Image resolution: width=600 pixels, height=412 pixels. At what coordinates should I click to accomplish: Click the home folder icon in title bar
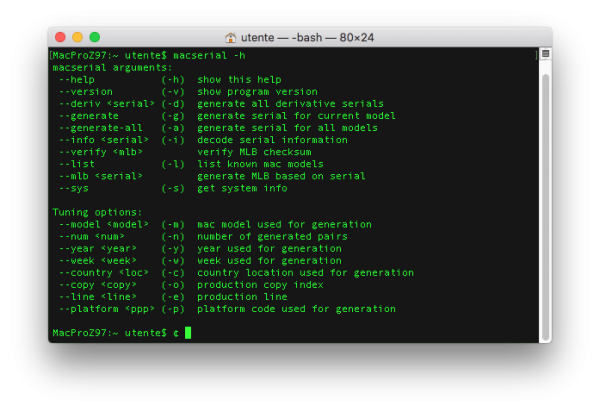pos(230,37)
